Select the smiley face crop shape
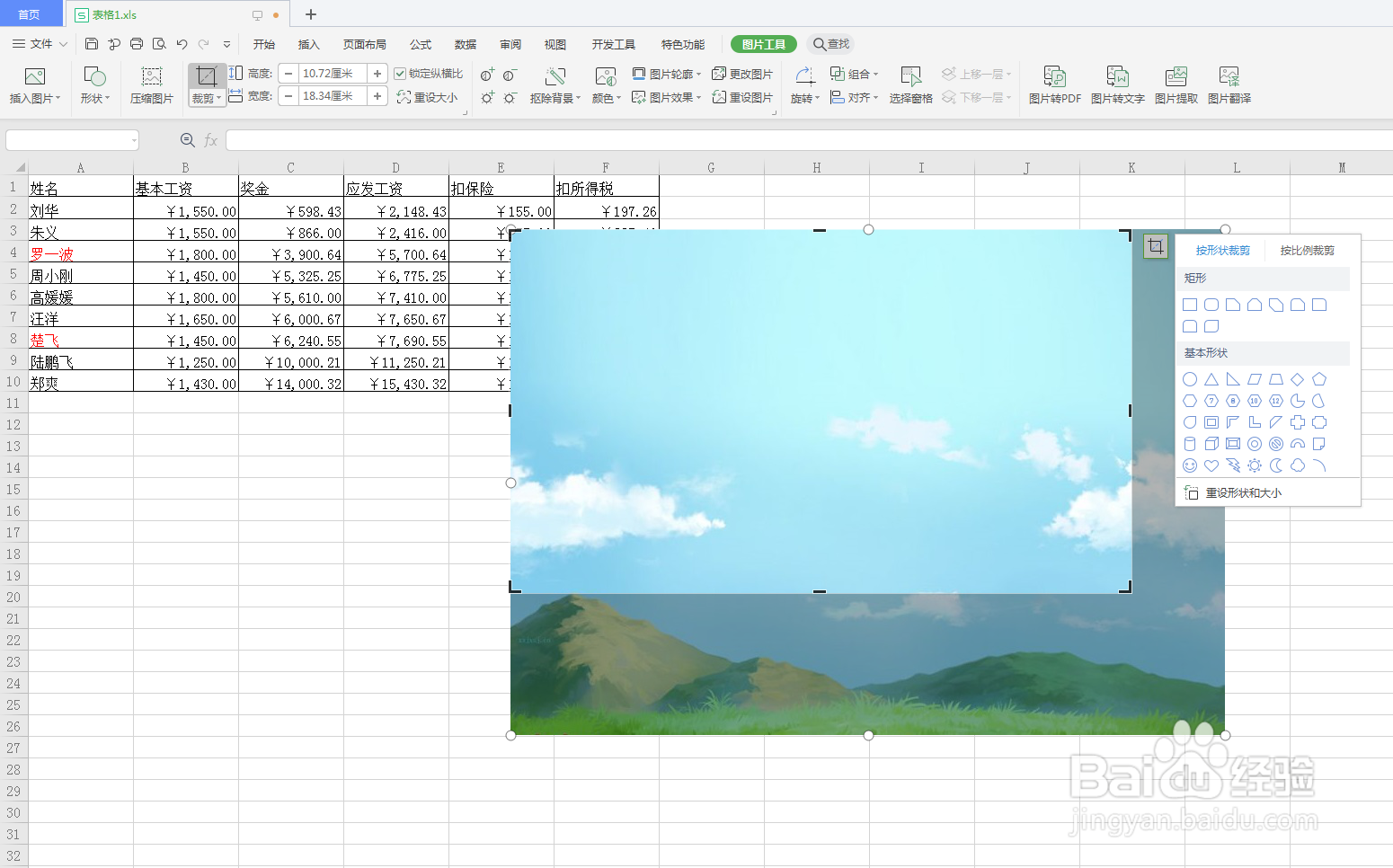 pos(1190,465)
